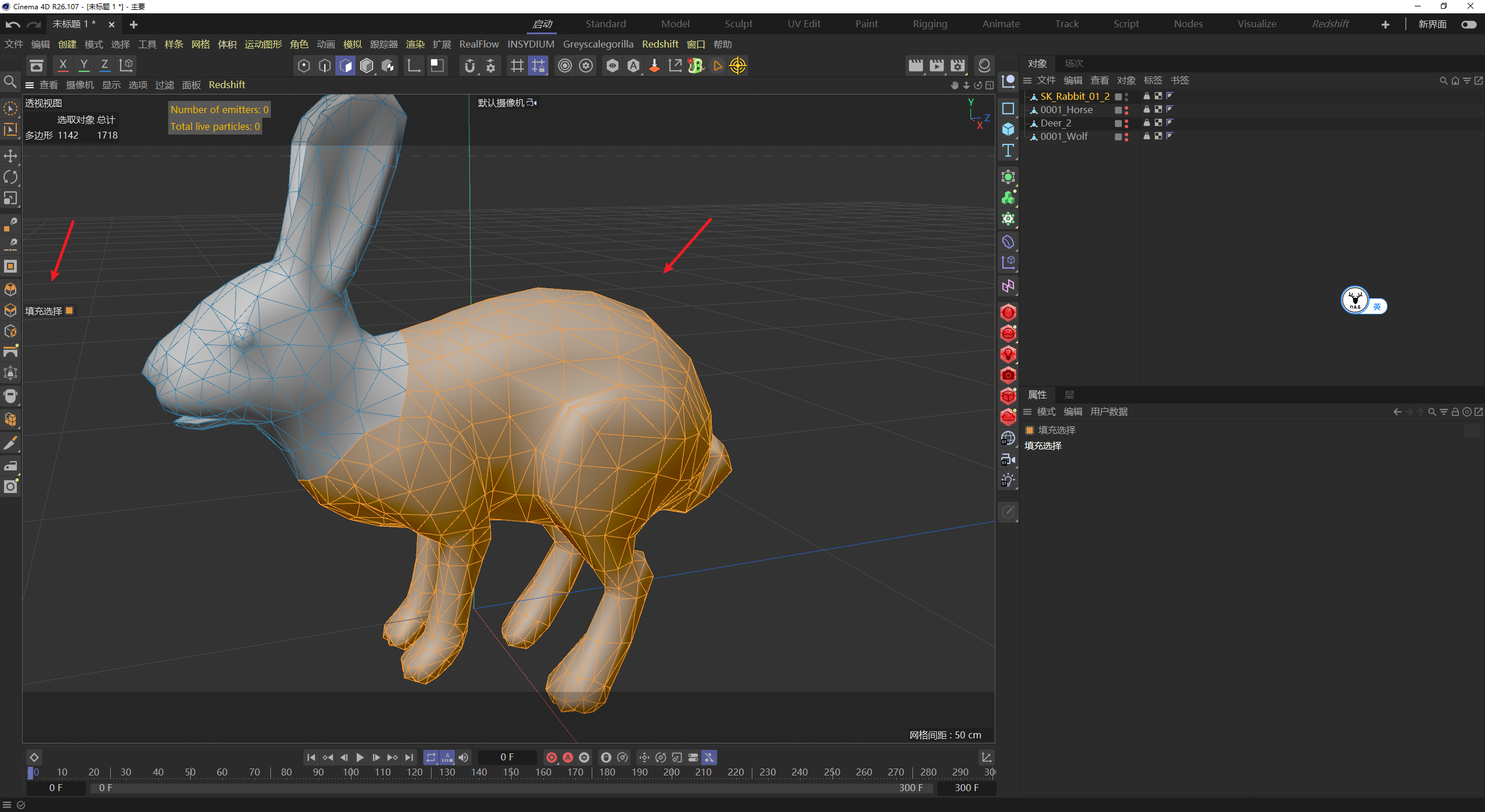Select the Deer_2 object in list

pos(1056,123)
